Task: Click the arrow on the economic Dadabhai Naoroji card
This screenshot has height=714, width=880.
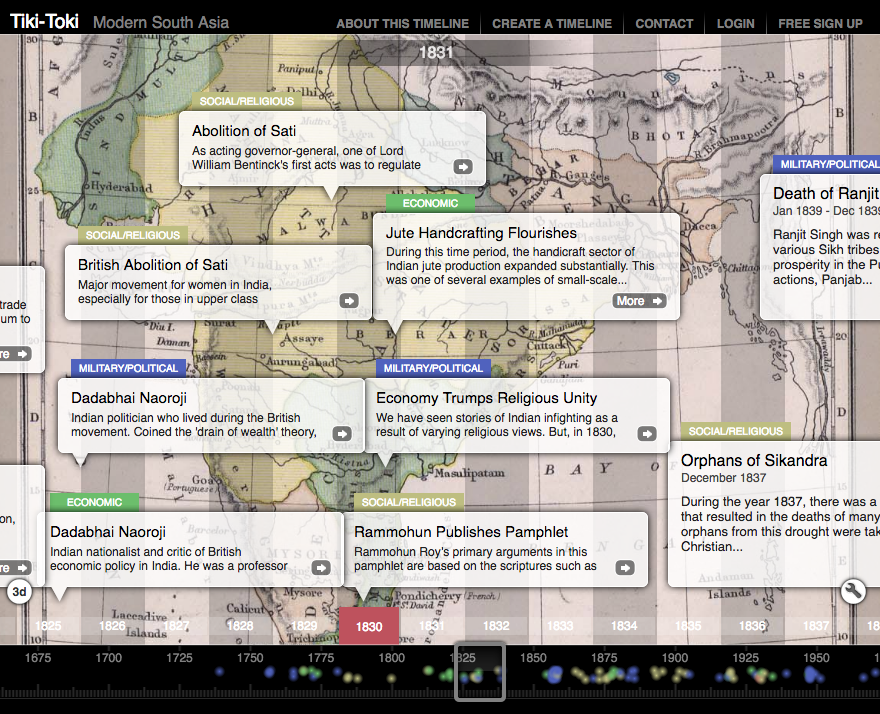Action: (x=319, y=566)
